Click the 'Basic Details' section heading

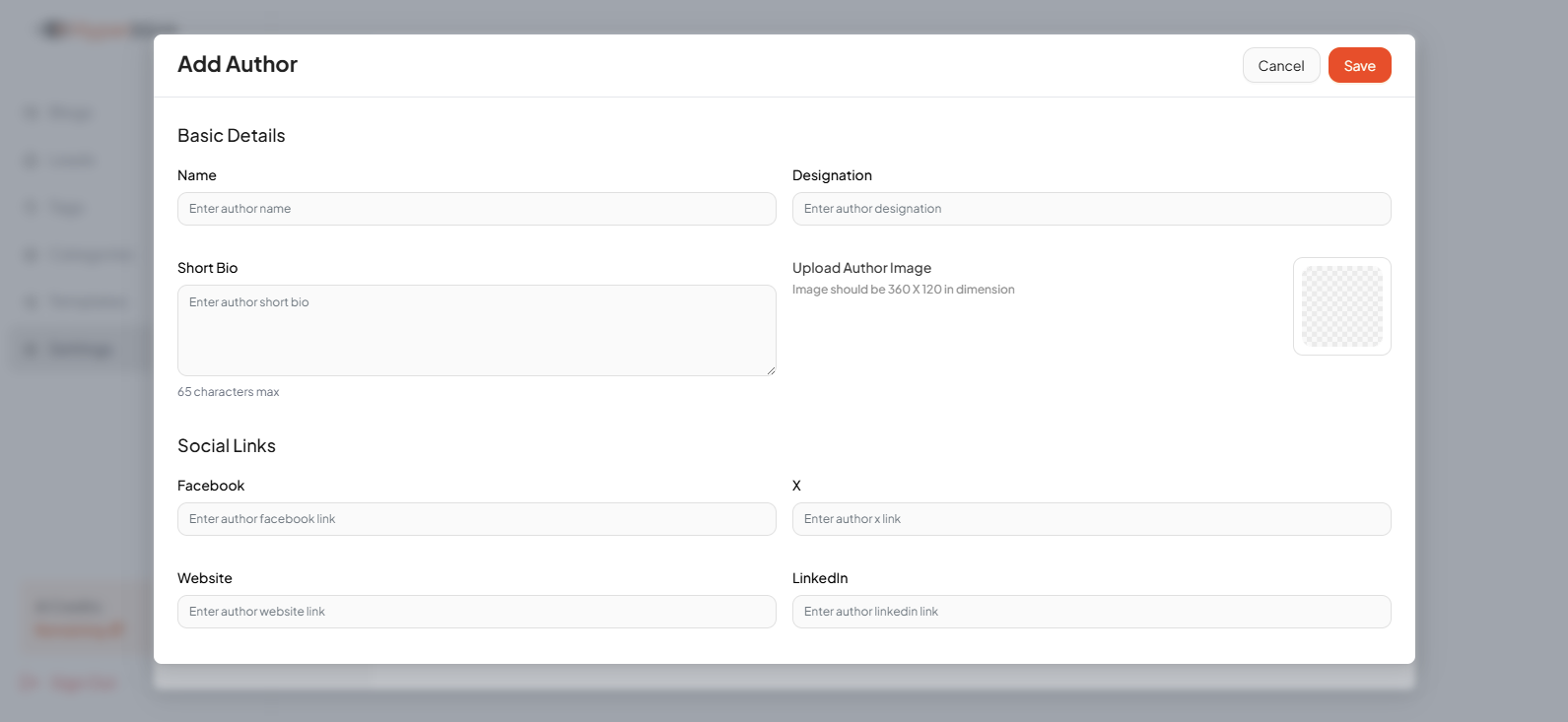pos(232,136)
